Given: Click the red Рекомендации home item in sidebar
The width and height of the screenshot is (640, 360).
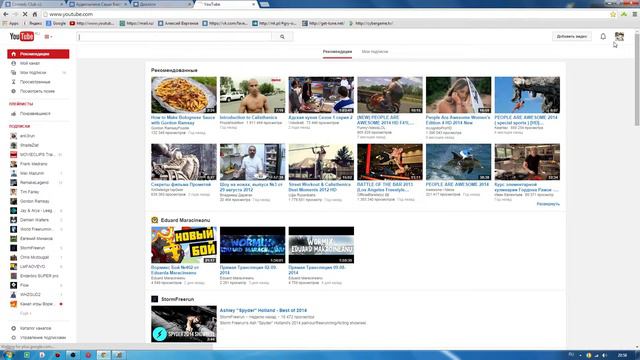Looking at the screenshot, I should pos(38,54).
